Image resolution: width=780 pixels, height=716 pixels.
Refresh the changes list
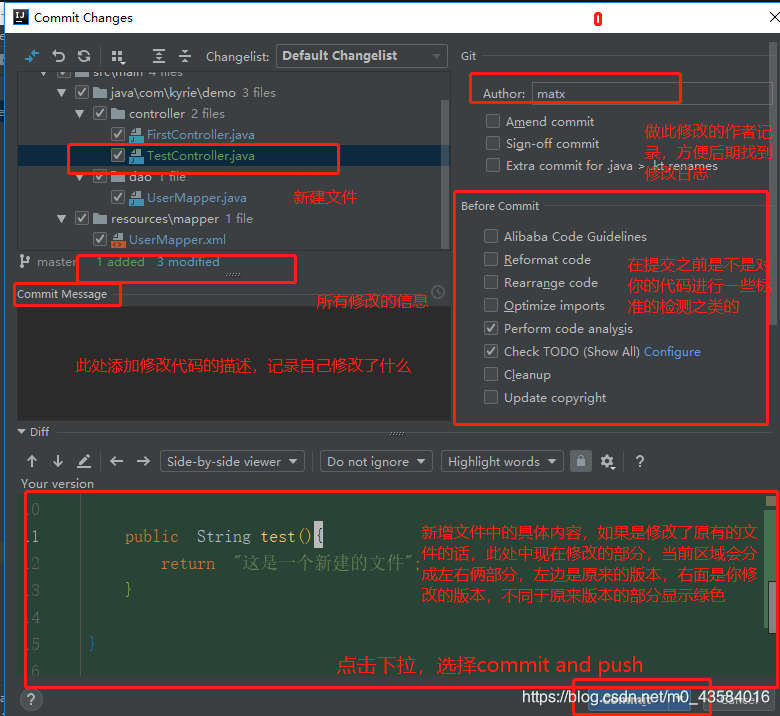(x=84, y=56)
